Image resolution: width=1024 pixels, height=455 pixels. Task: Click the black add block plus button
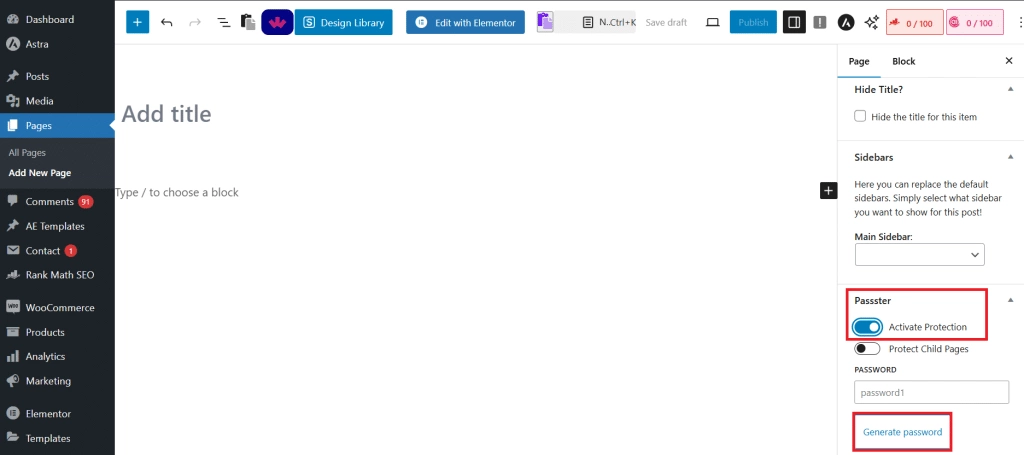tap(828, 191)
